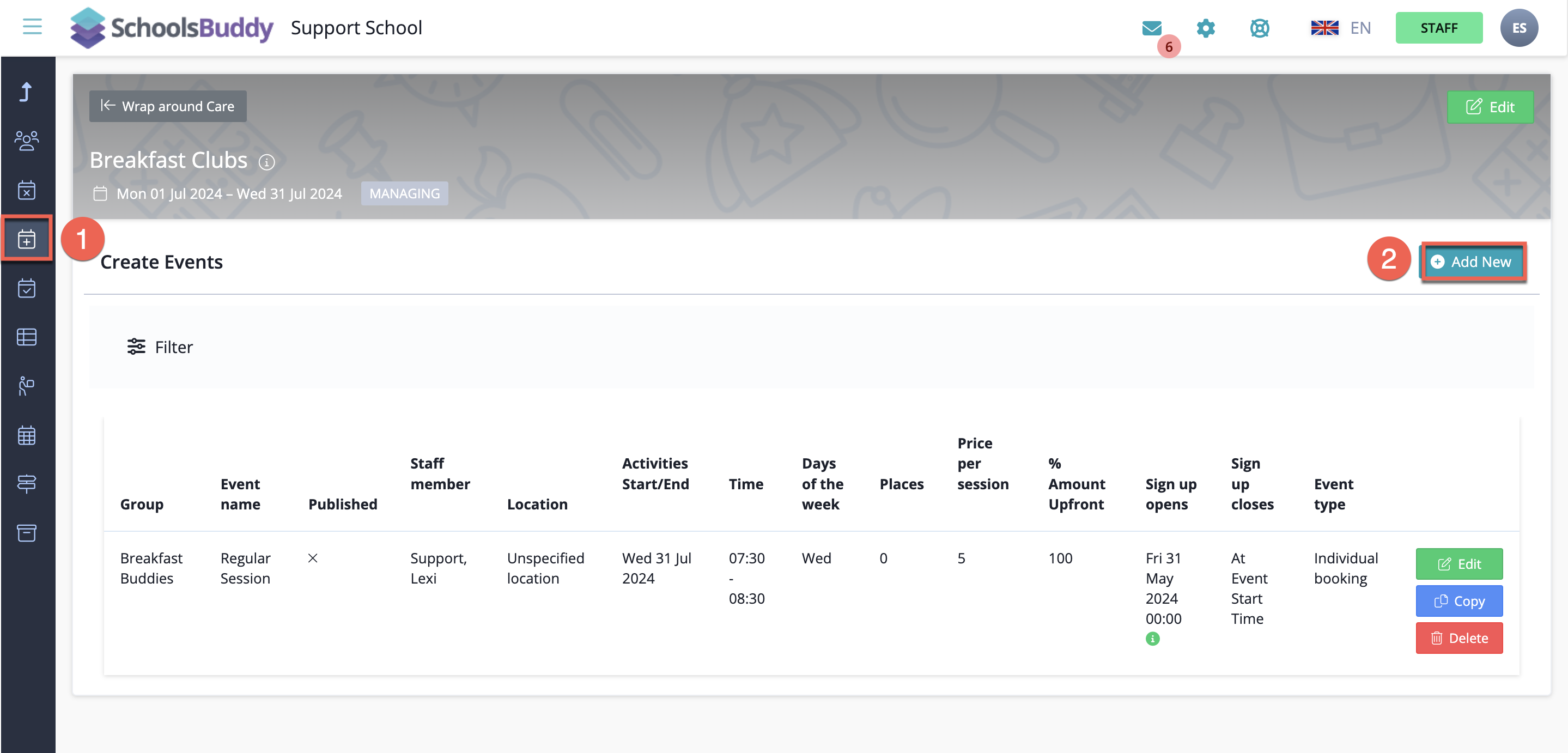This screenshot has height=753, width=1568.
Task: Click the 07:30 - 08:30 time cell
Action: click(x=747, y=578)
